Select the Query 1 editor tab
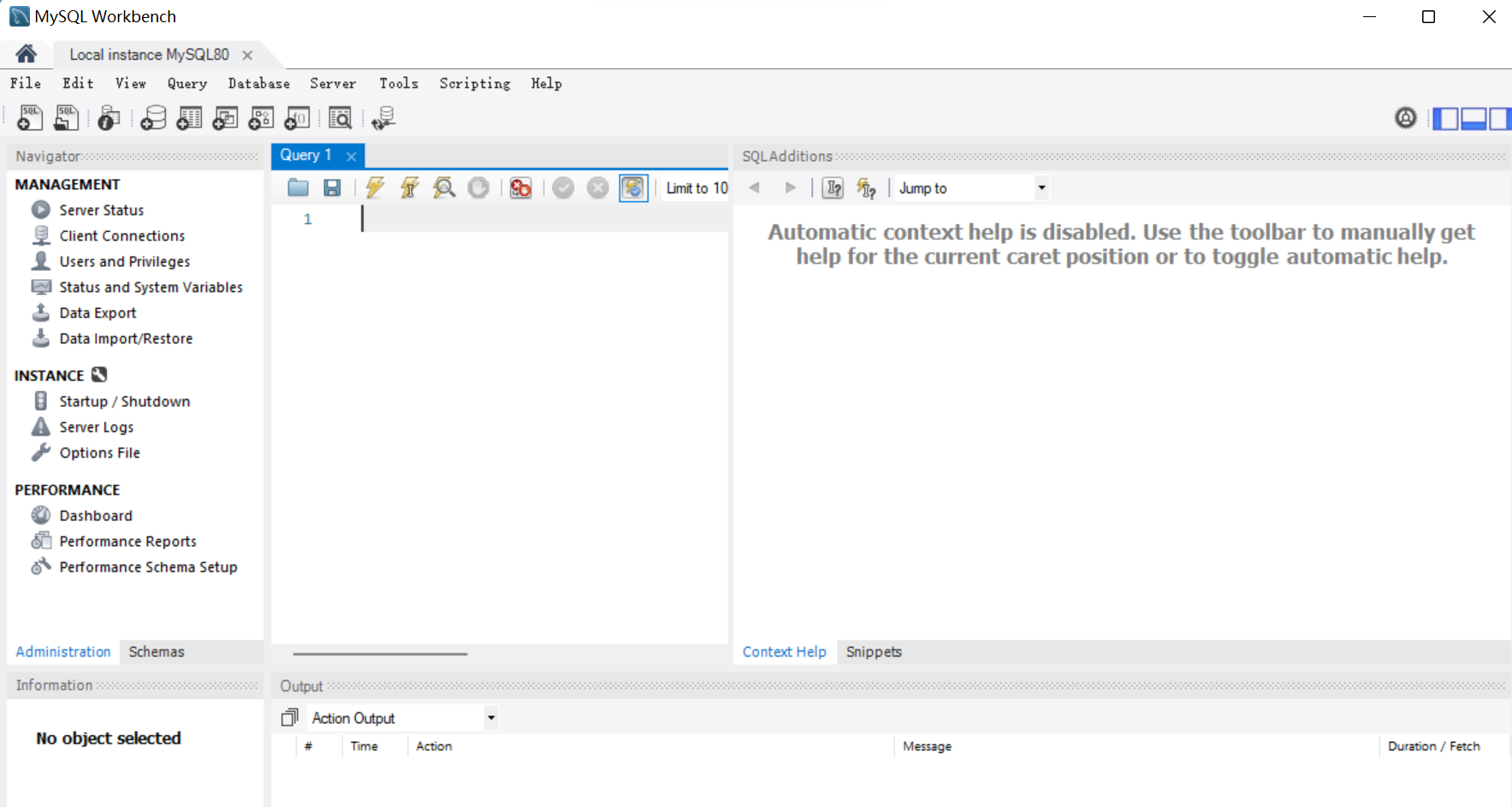The image size is (1512, 807). point(305,155)
